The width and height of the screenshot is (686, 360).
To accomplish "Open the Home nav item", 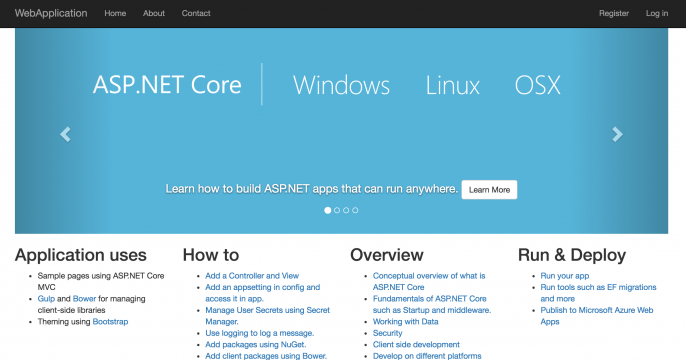I will click(x=115, y=13).
